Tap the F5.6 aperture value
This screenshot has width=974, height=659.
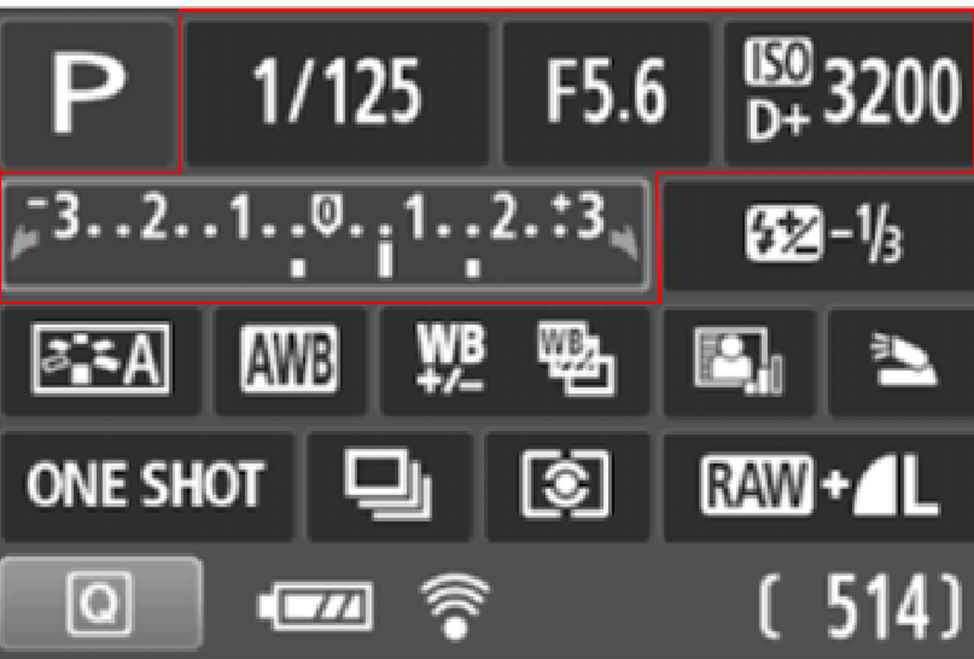coord(606,93)
